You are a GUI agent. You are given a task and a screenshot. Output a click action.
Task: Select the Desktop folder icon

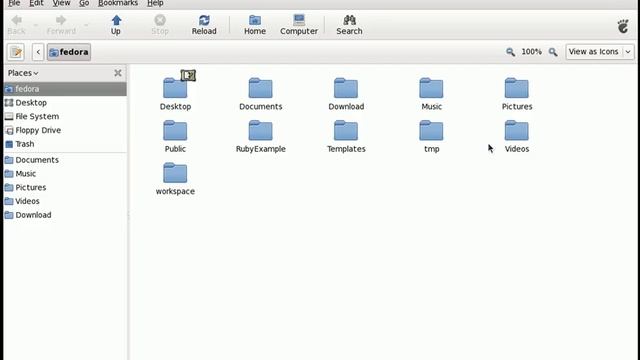pyautogui.click(x=175, y=88)
